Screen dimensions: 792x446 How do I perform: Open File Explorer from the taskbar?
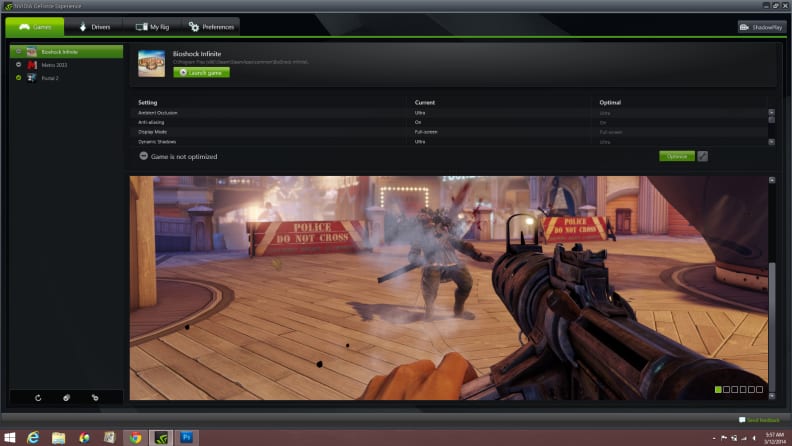59,437
